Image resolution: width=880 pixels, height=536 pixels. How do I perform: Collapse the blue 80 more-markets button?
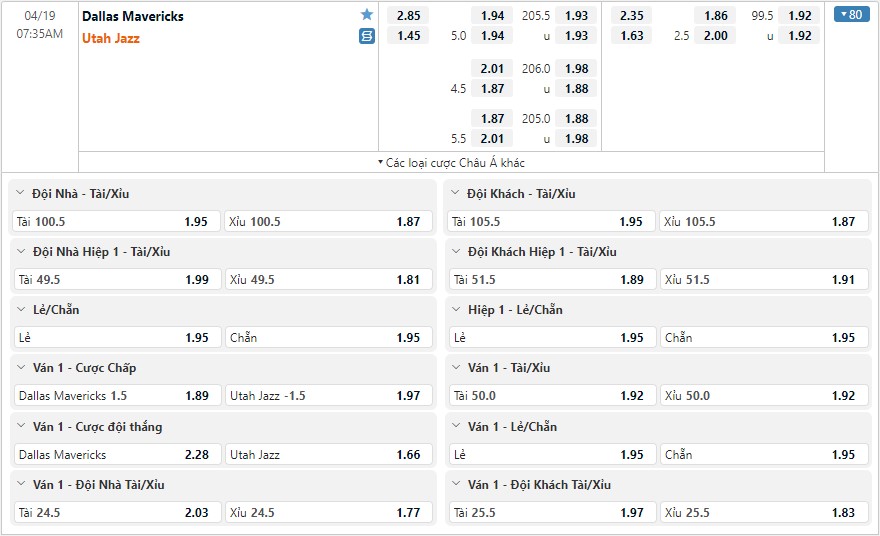click(851, 15)
